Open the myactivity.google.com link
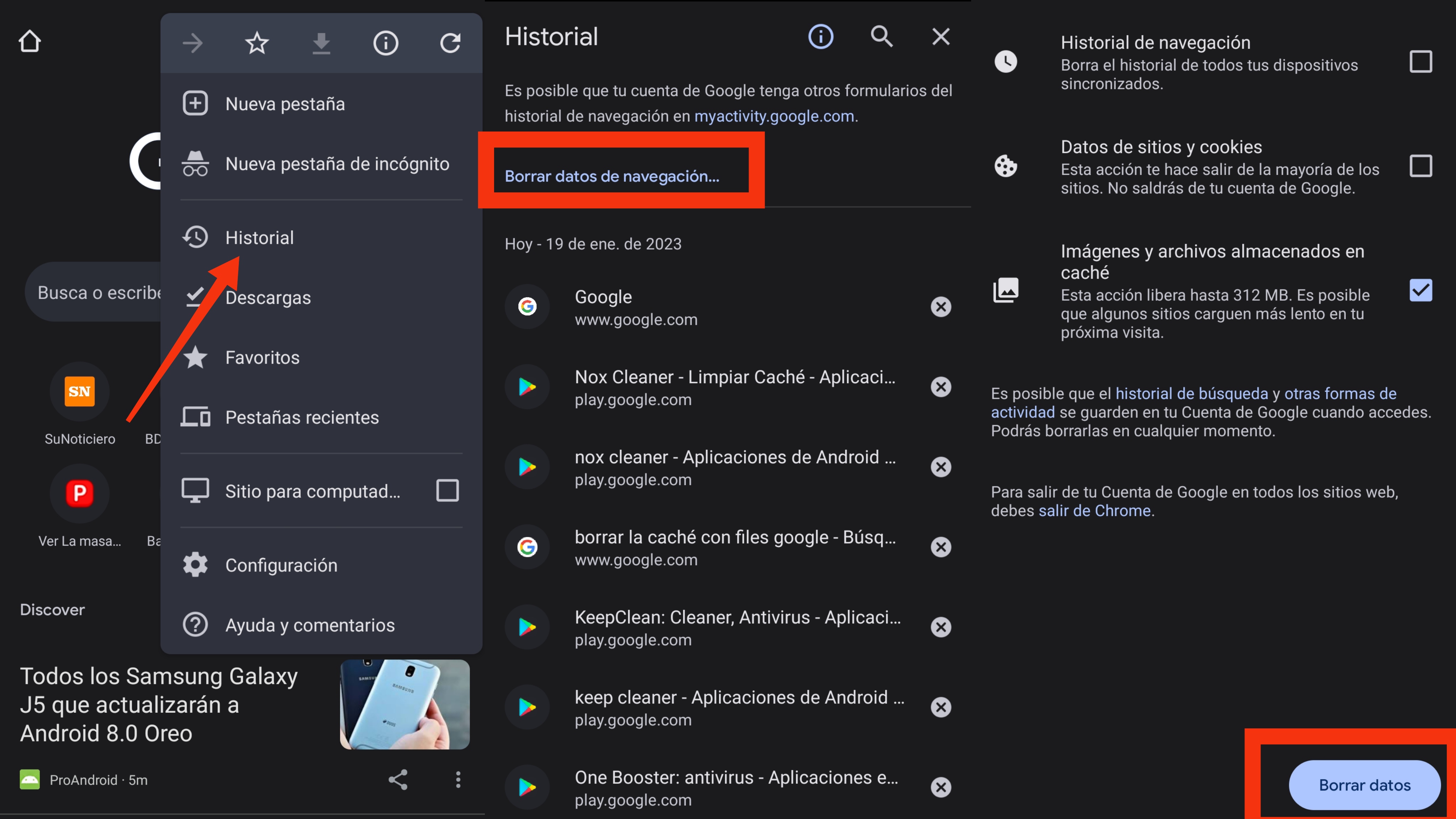This screenshot has height=819, width=1456. 774,116
